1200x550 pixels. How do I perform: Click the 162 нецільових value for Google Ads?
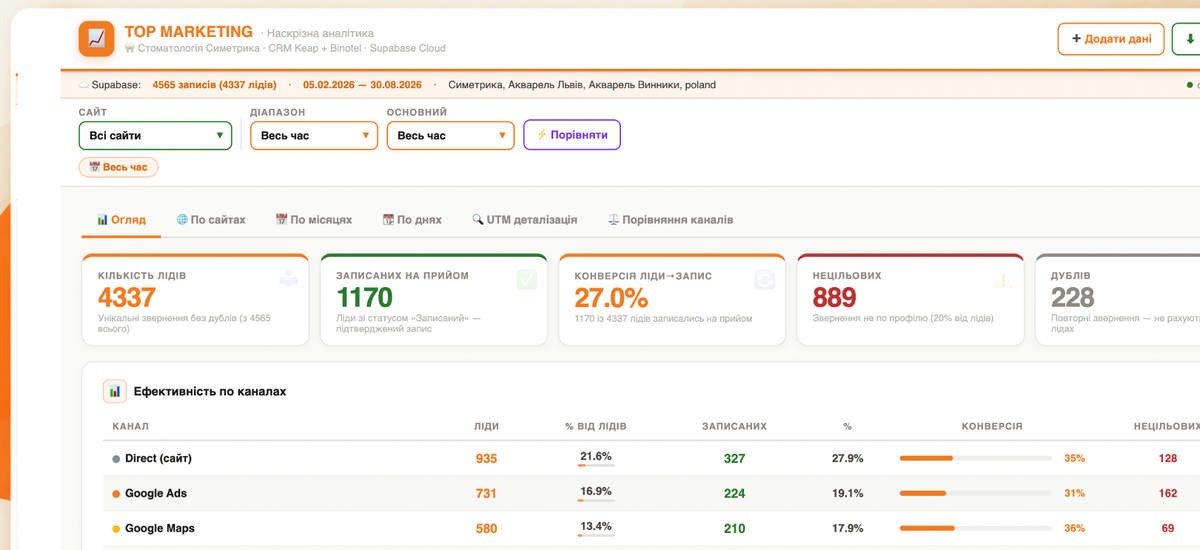coord(1168,494)
